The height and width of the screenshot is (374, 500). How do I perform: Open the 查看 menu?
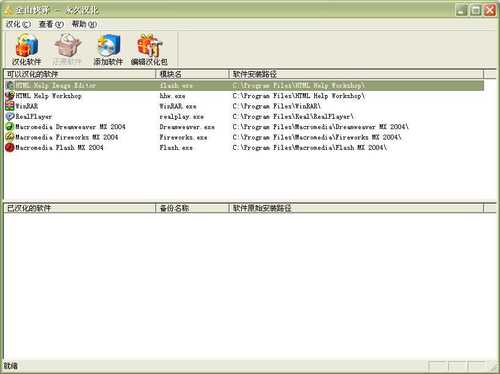point(51,24)
